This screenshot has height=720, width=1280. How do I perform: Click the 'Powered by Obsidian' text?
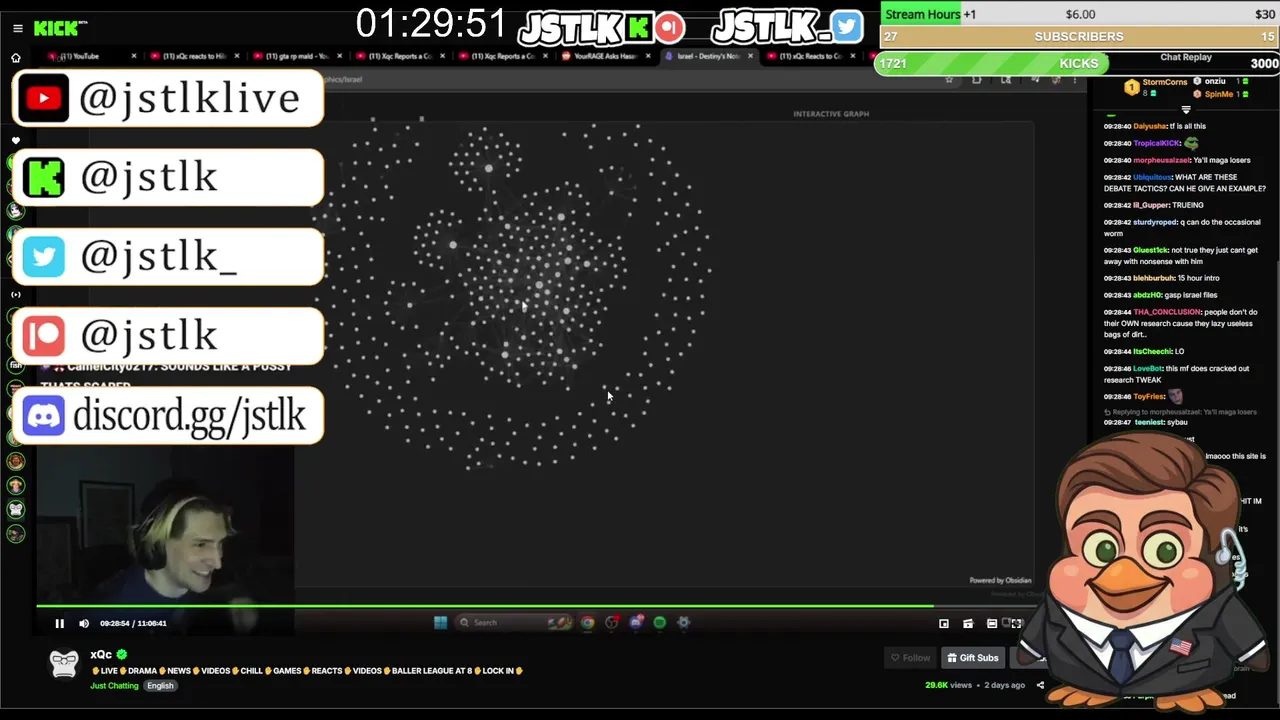pyautogui.click(x=1000, y=580)
